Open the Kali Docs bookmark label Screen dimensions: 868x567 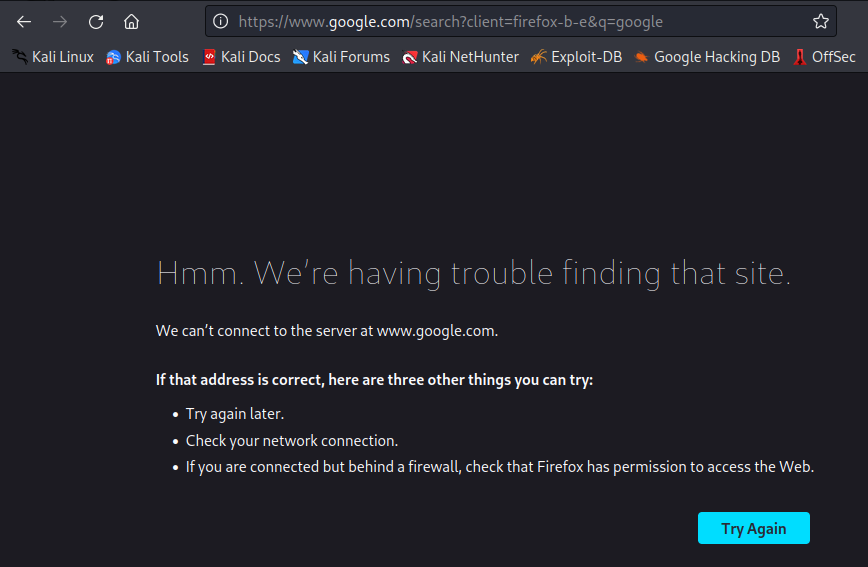[250, 57]
